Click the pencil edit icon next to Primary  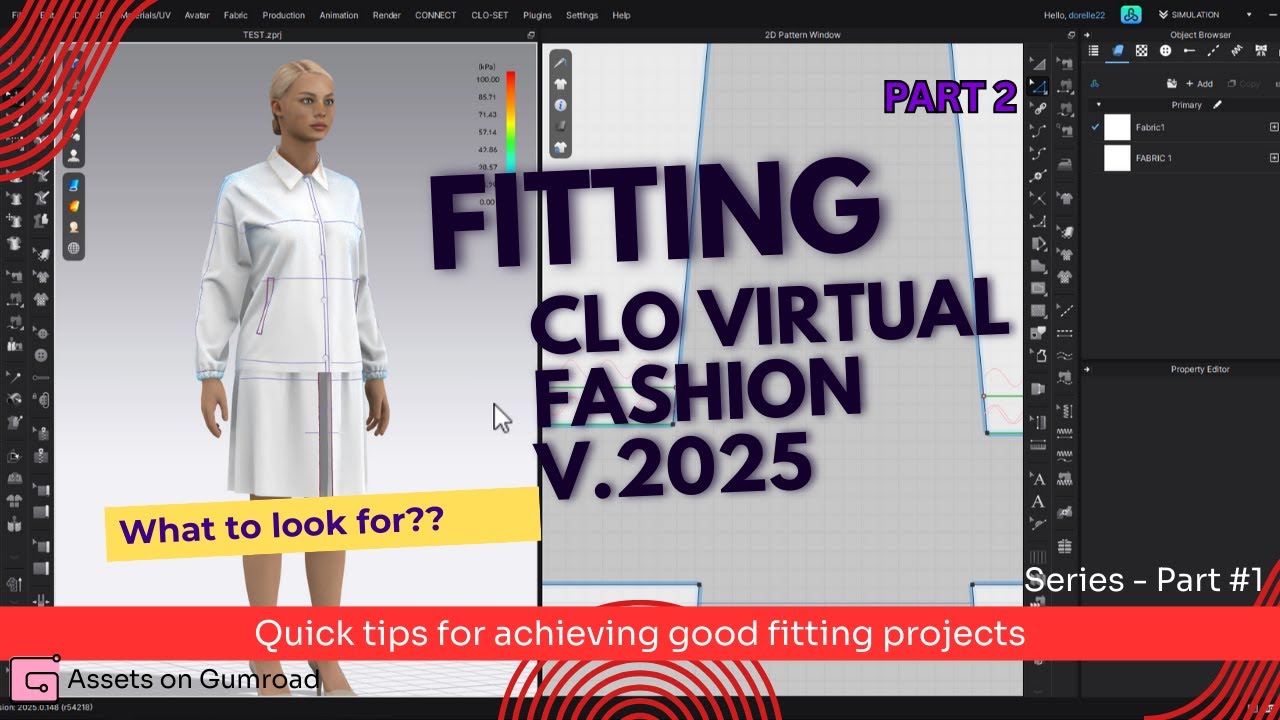coord(1217,104)
